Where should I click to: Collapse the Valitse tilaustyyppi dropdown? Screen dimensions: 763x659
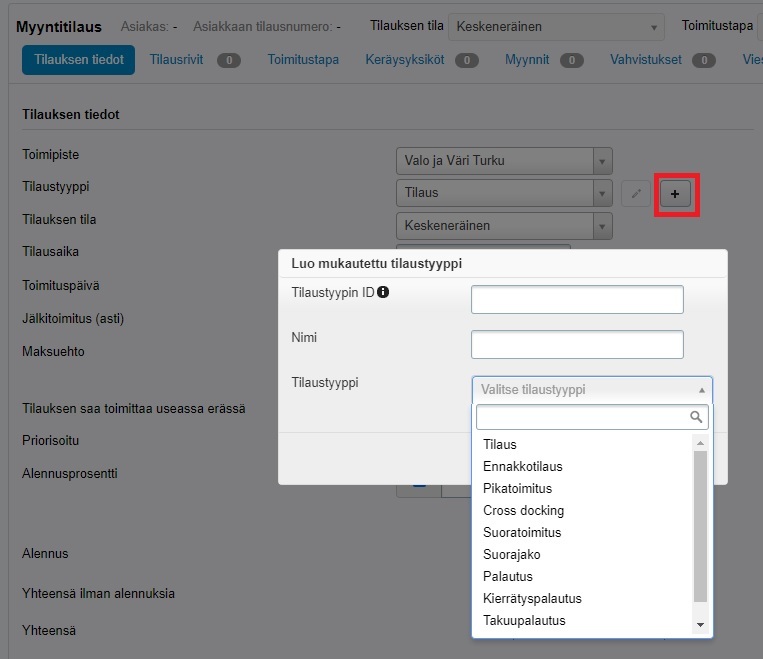(x=591, y=390)
